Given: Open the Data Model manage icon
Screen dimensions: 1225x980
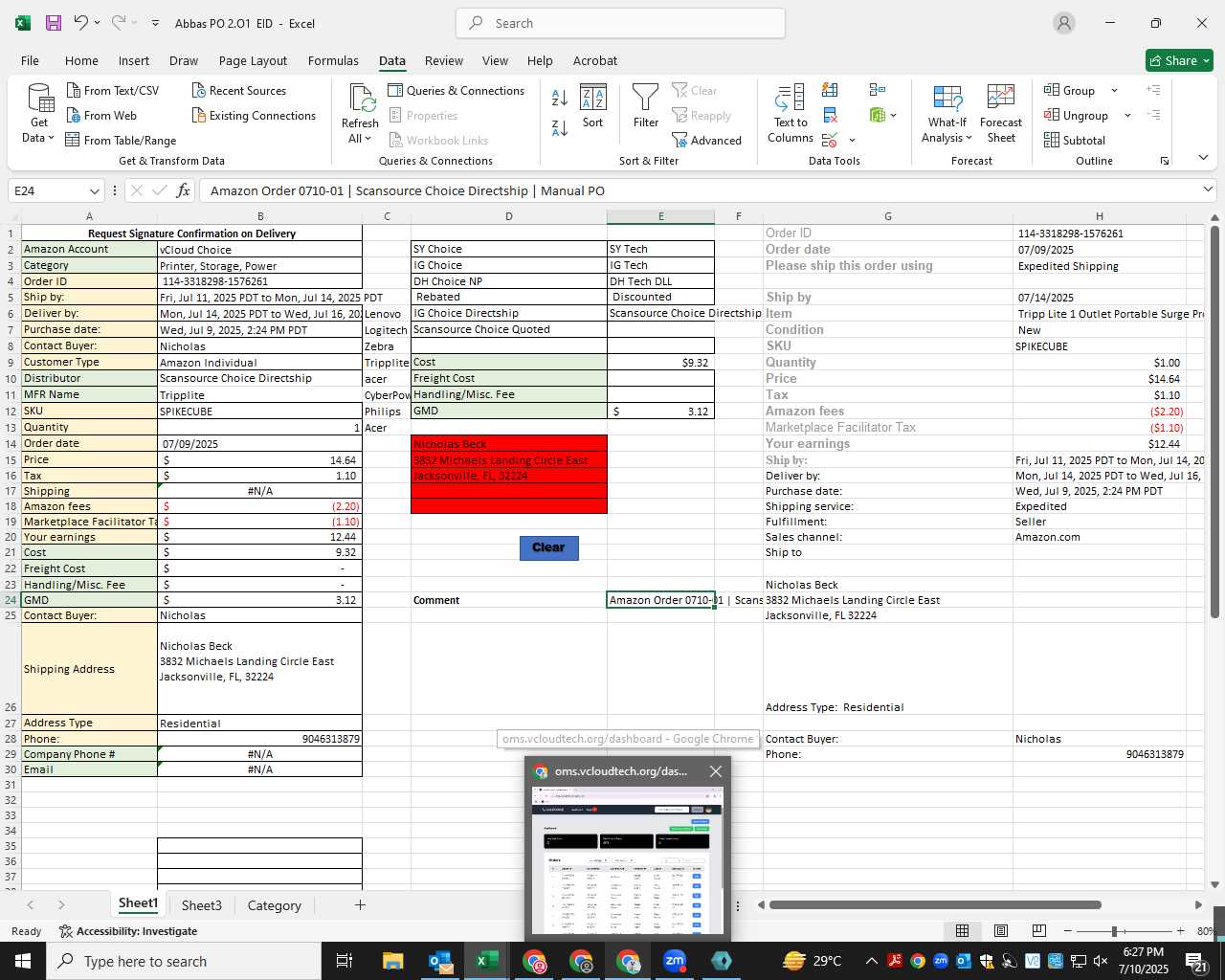Looking at the screenshot, I should tap(878, 116).
